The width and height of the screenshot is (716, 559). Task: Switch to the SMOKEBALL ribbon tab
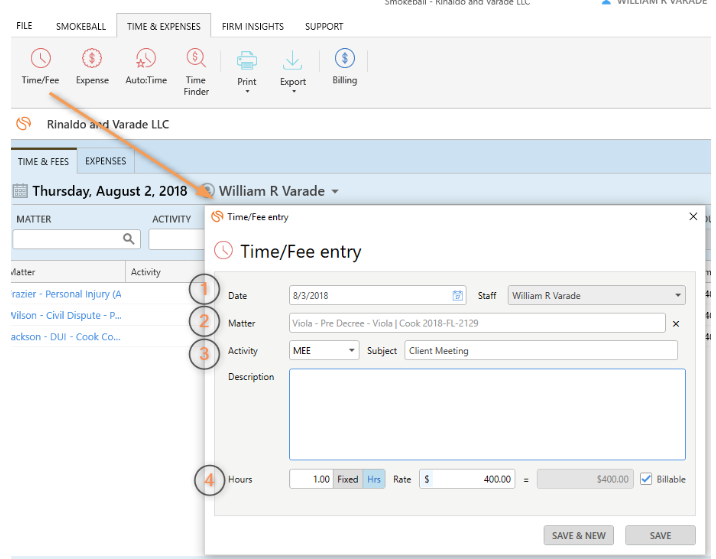(81, 26)
